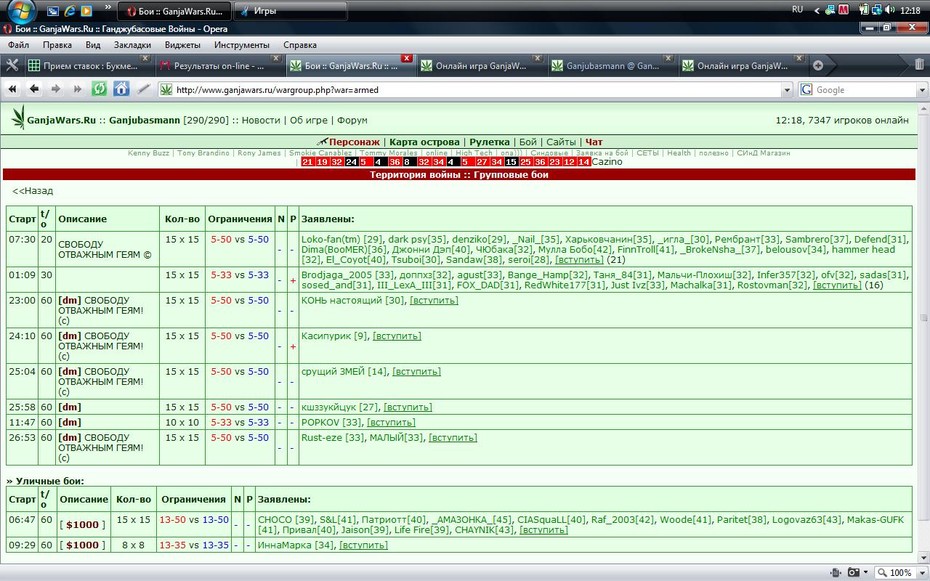Go back via <<Назад link

tap(33, 191)
